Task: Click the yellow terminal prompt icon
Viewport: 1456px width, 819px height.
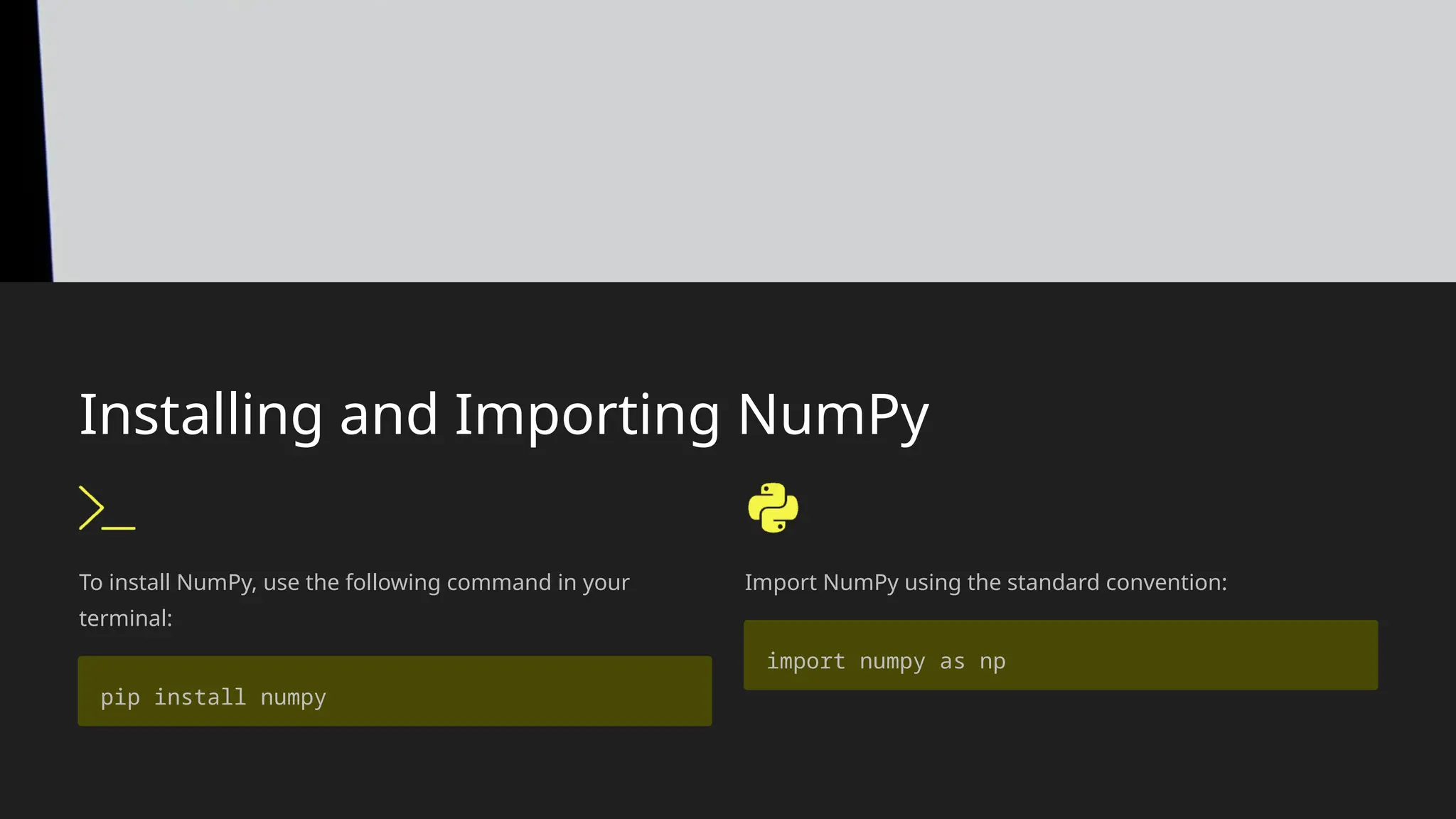Action: click(x=107, y=508)
